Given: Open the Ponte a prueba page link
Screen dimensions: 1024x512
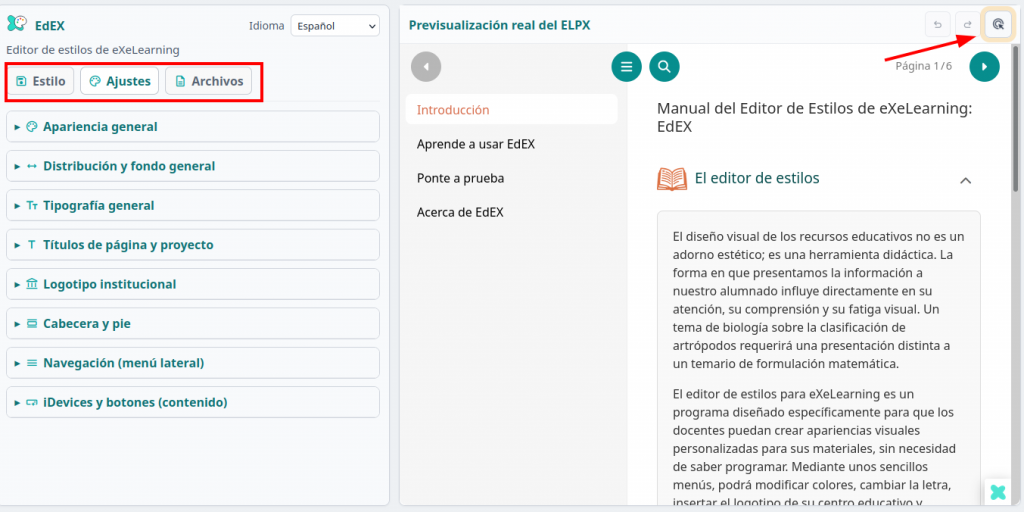Looking at the screenshot, I should 460,178.
